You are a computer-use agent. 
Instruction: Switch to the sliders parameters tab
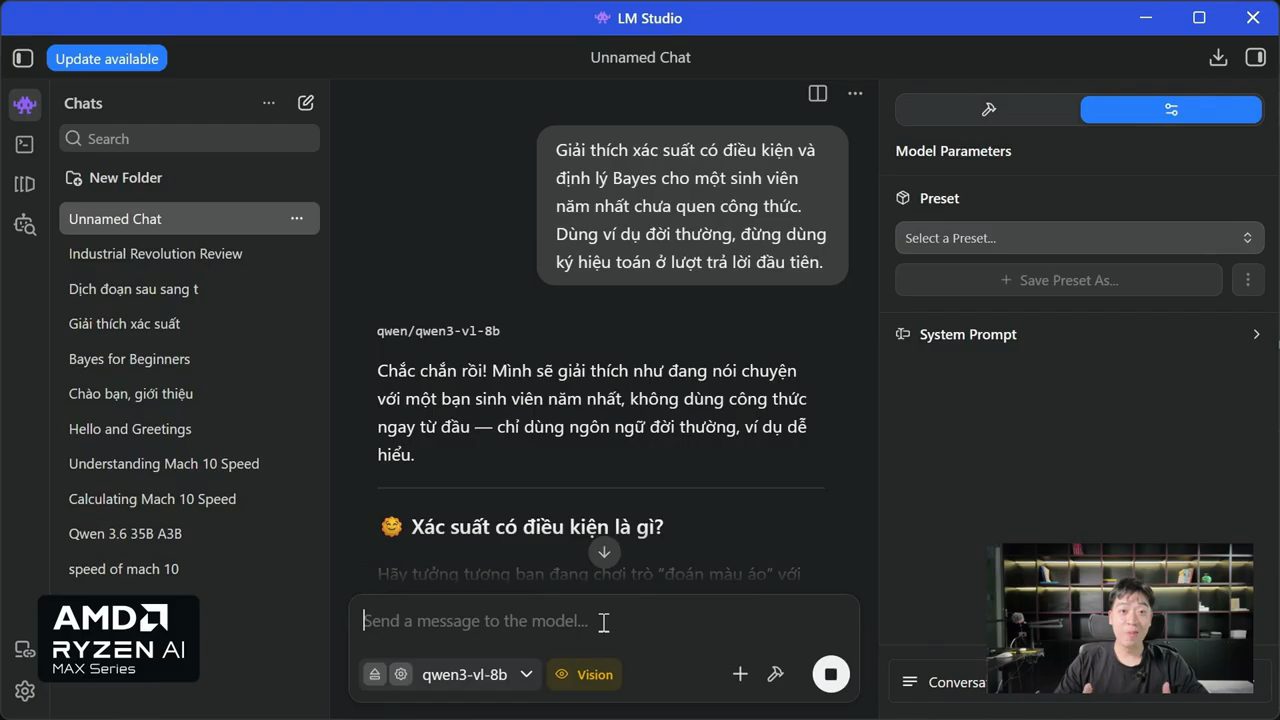pos(1171,110)
